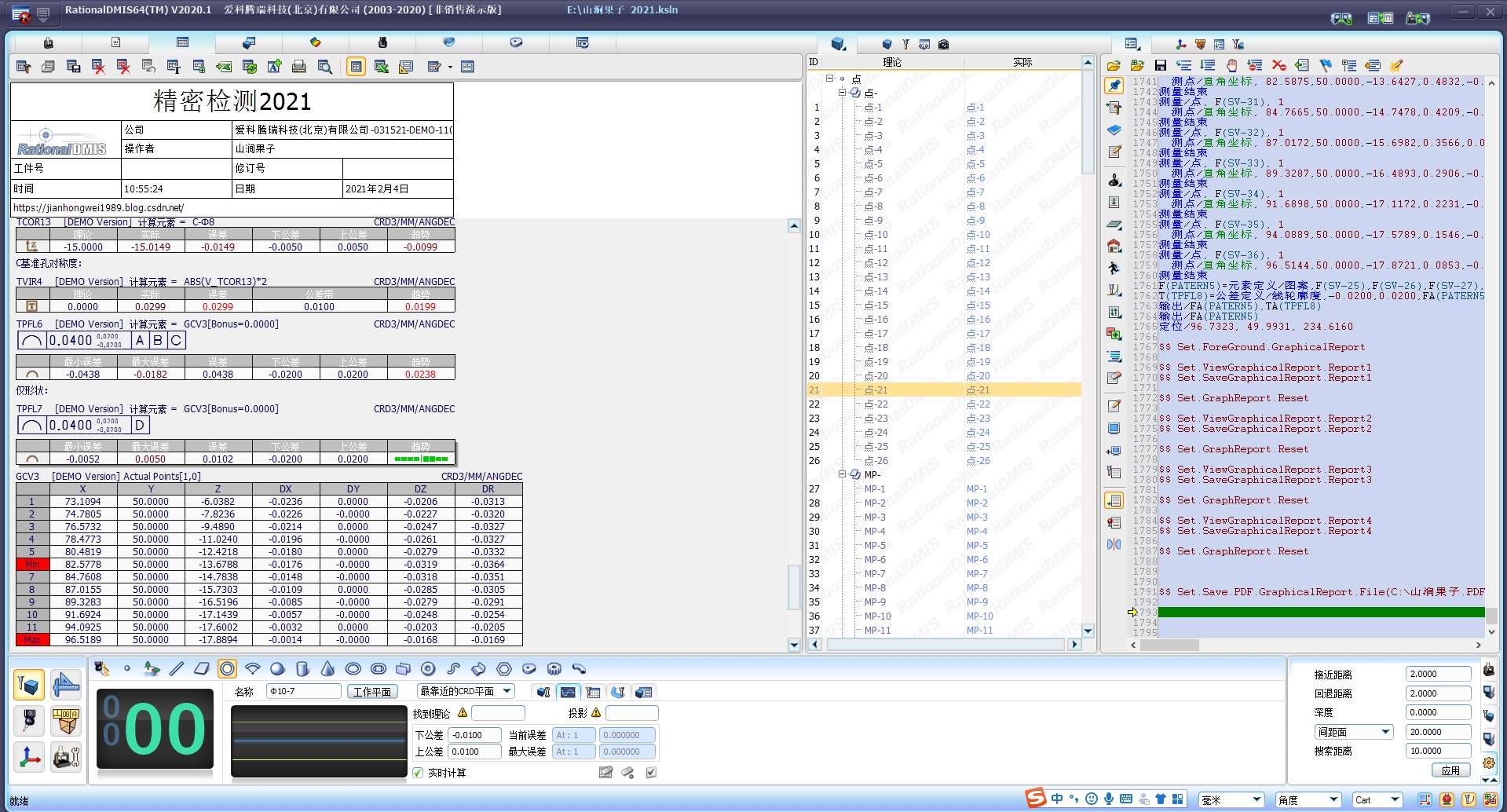Viewport: 1507px width, 812px height.
Task: Click the 搜索距离 field with 10.0000
Action: click(1438, 751)
